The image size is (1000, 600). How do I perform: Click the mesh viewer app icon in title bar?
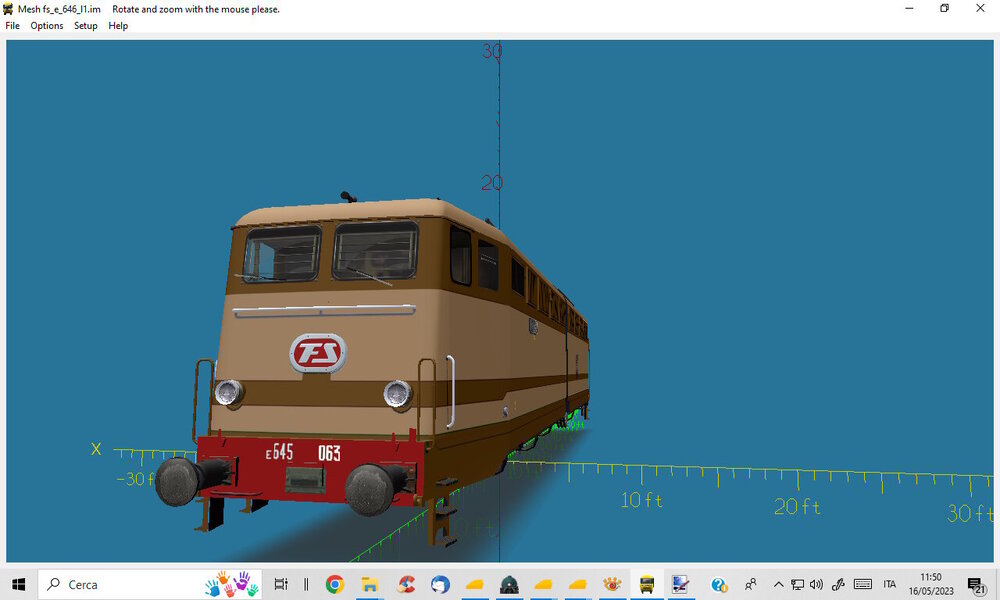point(8,9)
